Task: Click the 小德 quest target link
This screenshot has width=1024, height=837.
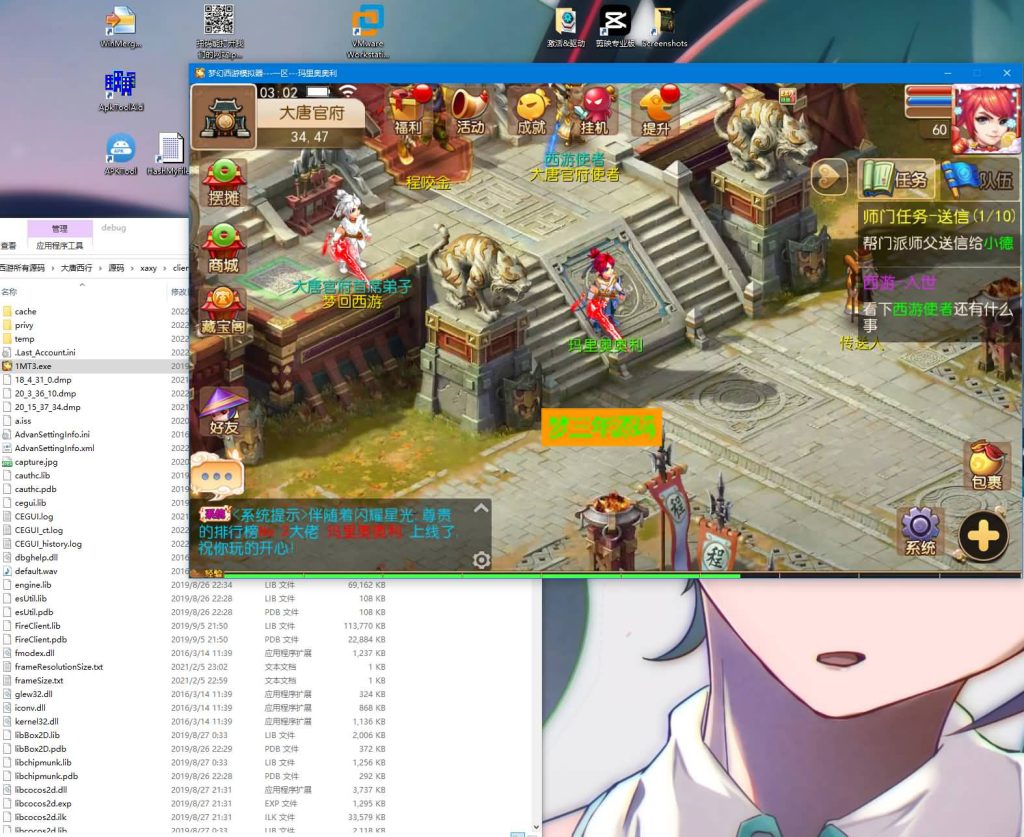Action: [999, 243]
